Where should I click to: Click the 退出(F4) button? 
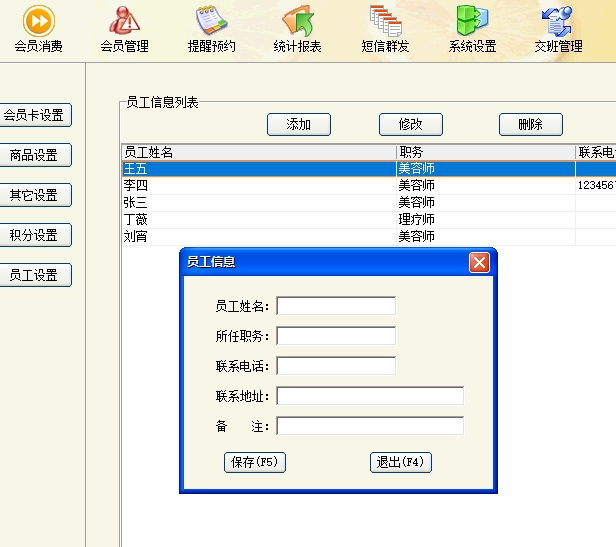(x=401, y=462)
